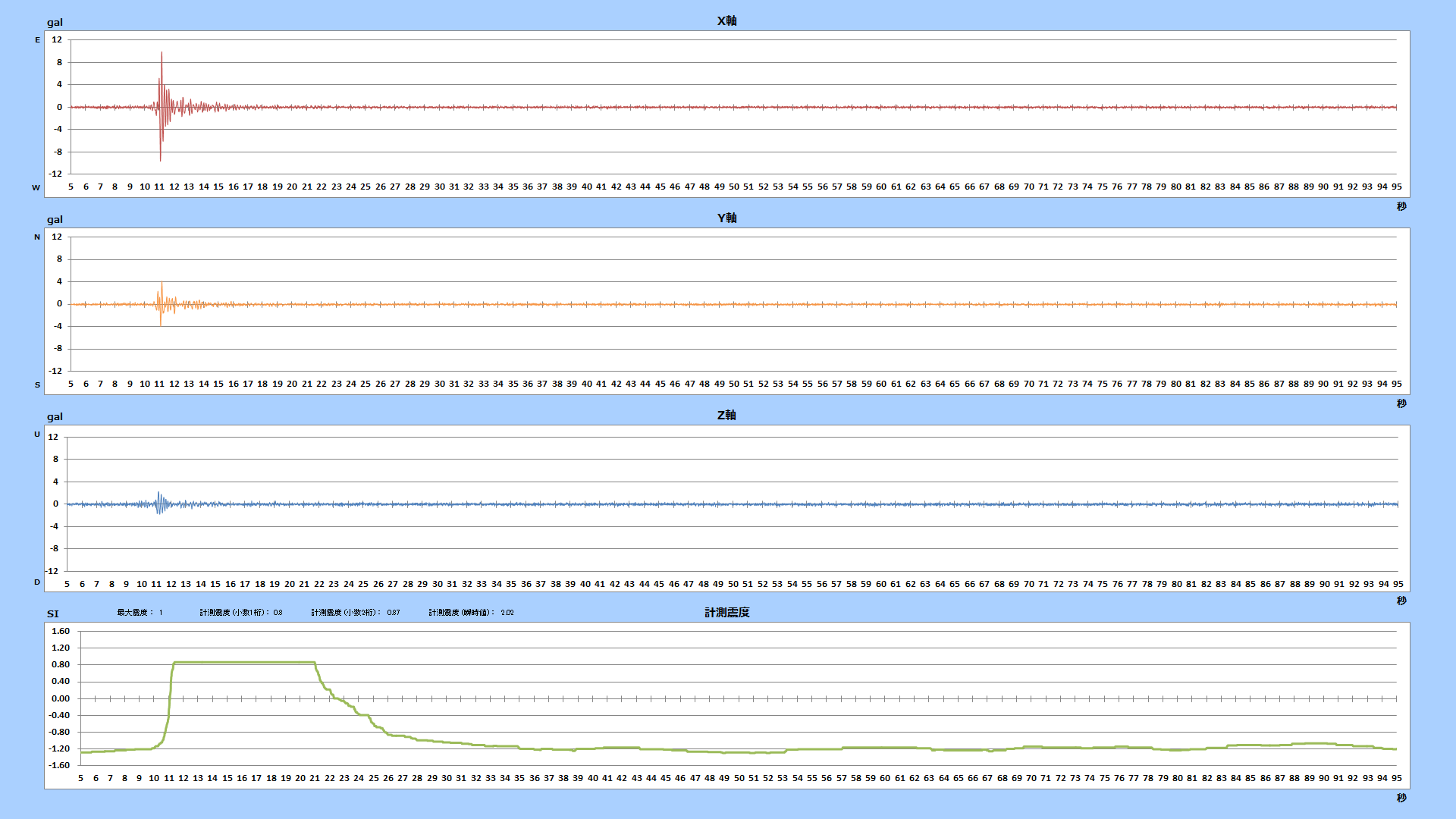Click the red waveform peak on X軸 chart

coord(162,55)
